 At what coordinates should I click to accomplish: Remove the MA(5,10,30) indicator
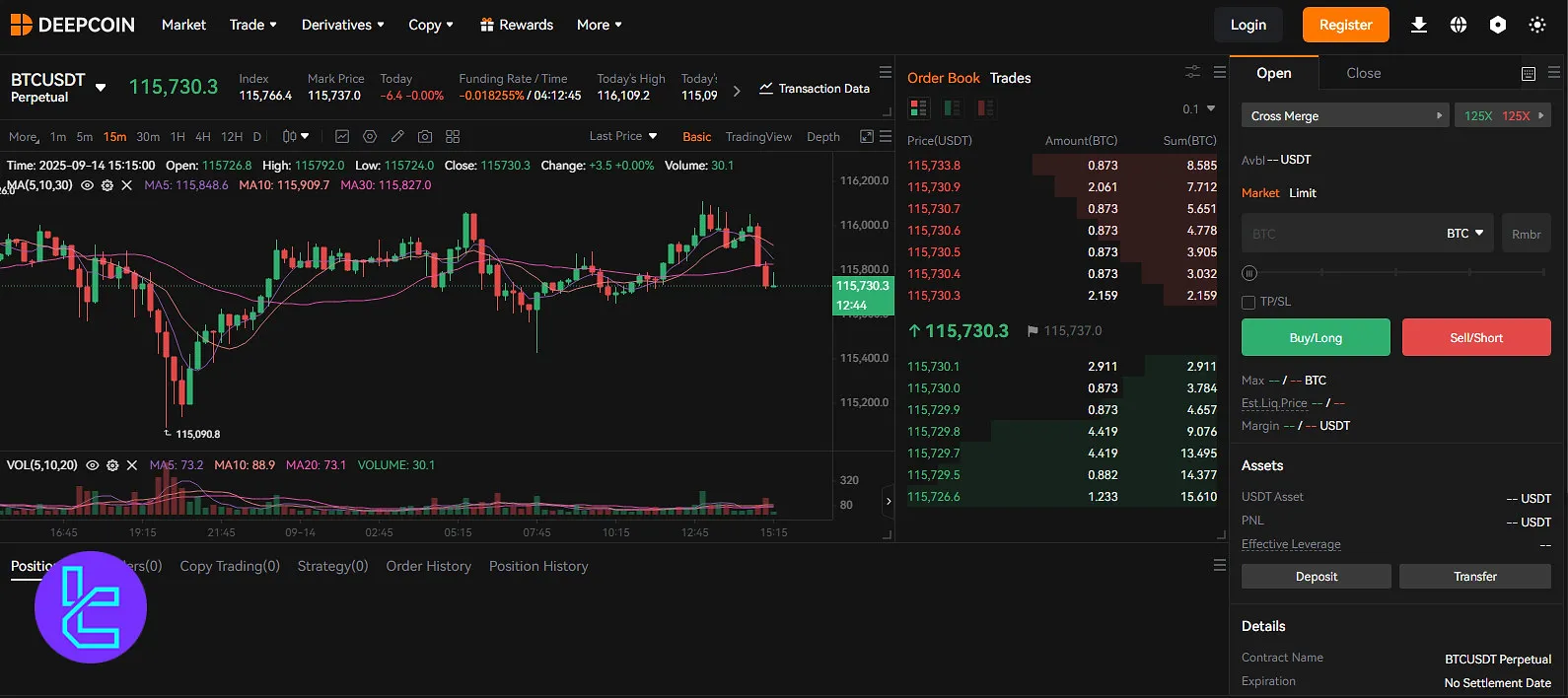[126, 185]
